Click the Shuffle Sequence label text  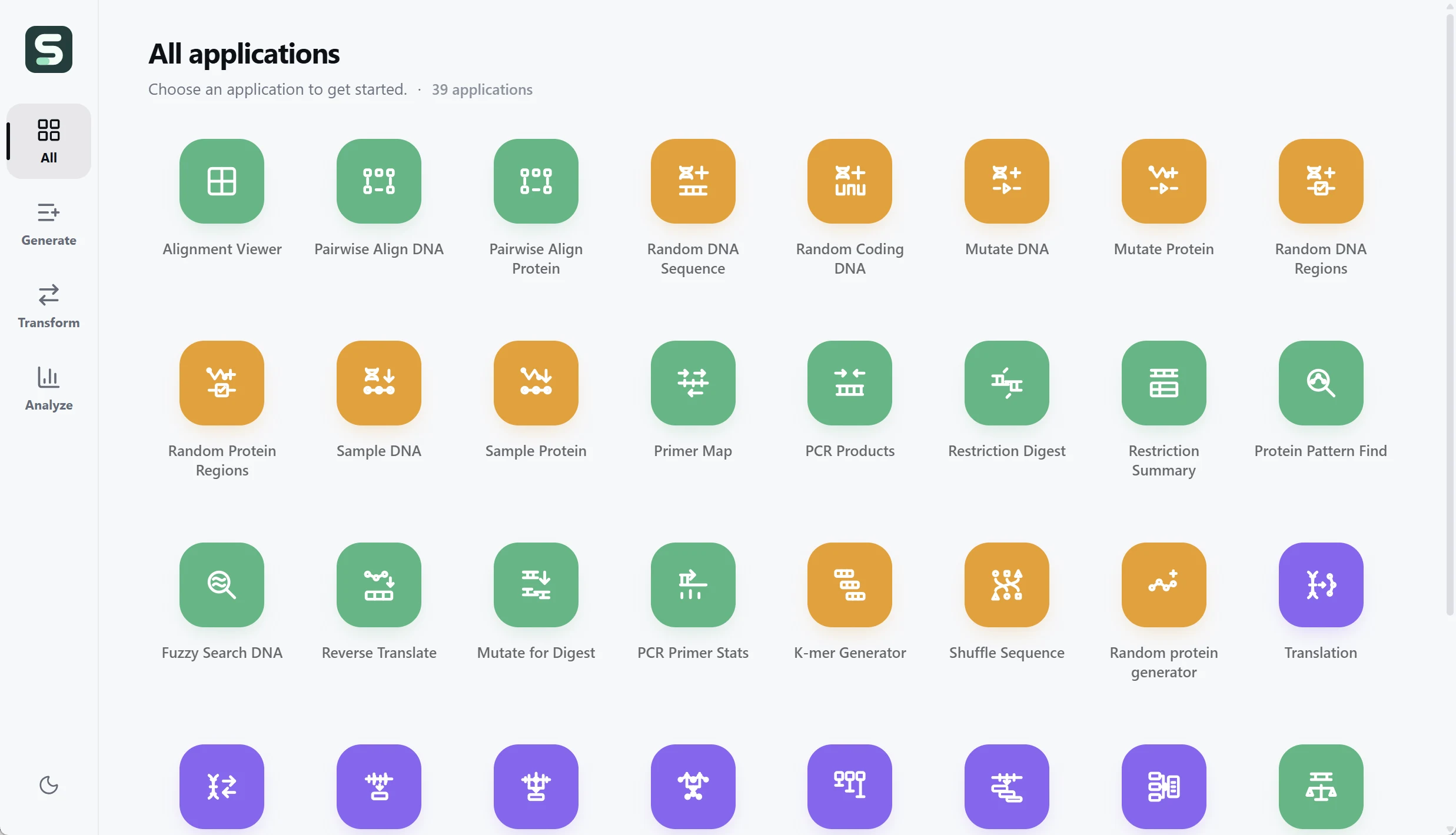[x=1007, y=653]
